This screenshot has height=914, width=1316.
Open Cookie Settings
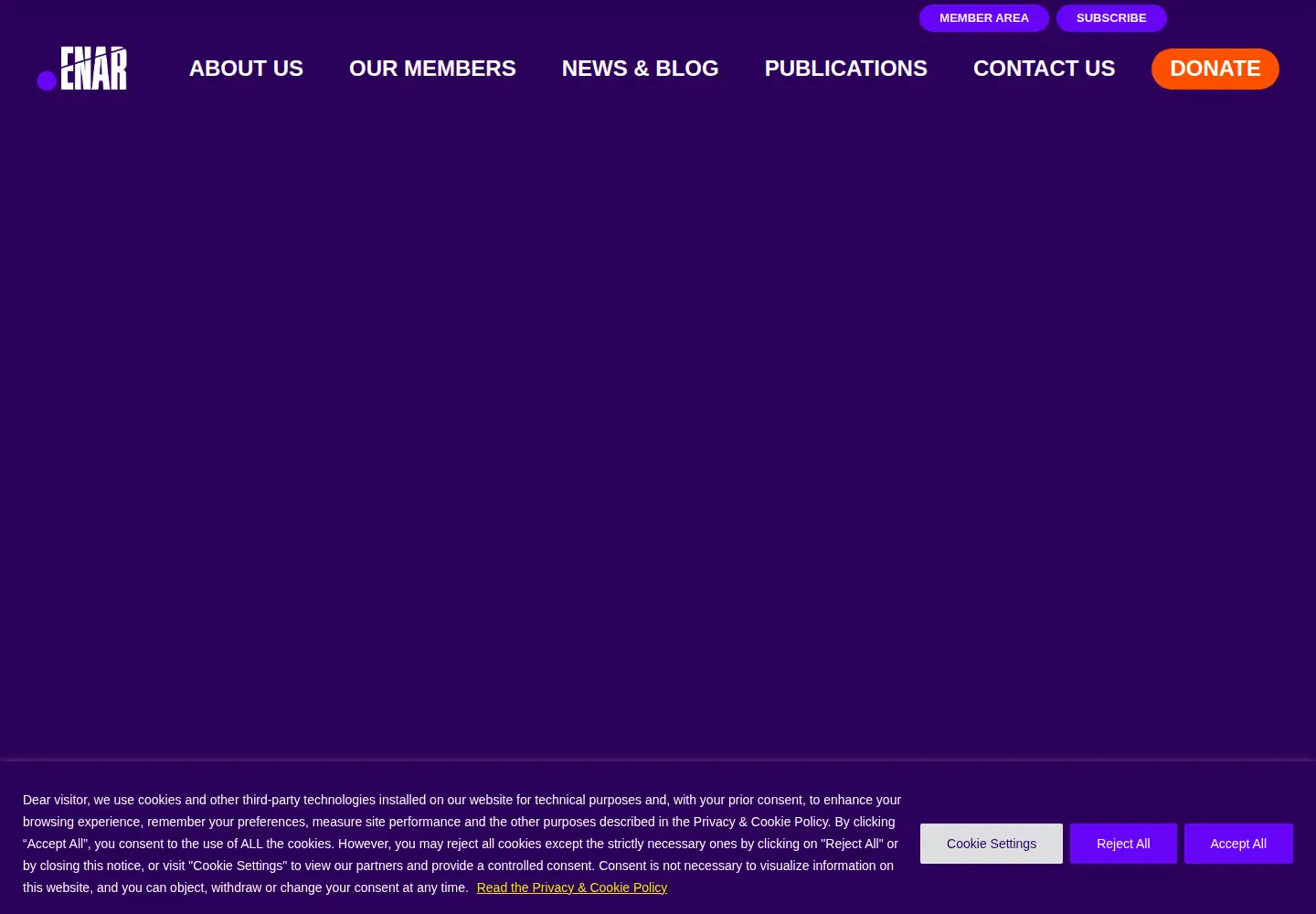pyautogui.click(x=992, y=844)
